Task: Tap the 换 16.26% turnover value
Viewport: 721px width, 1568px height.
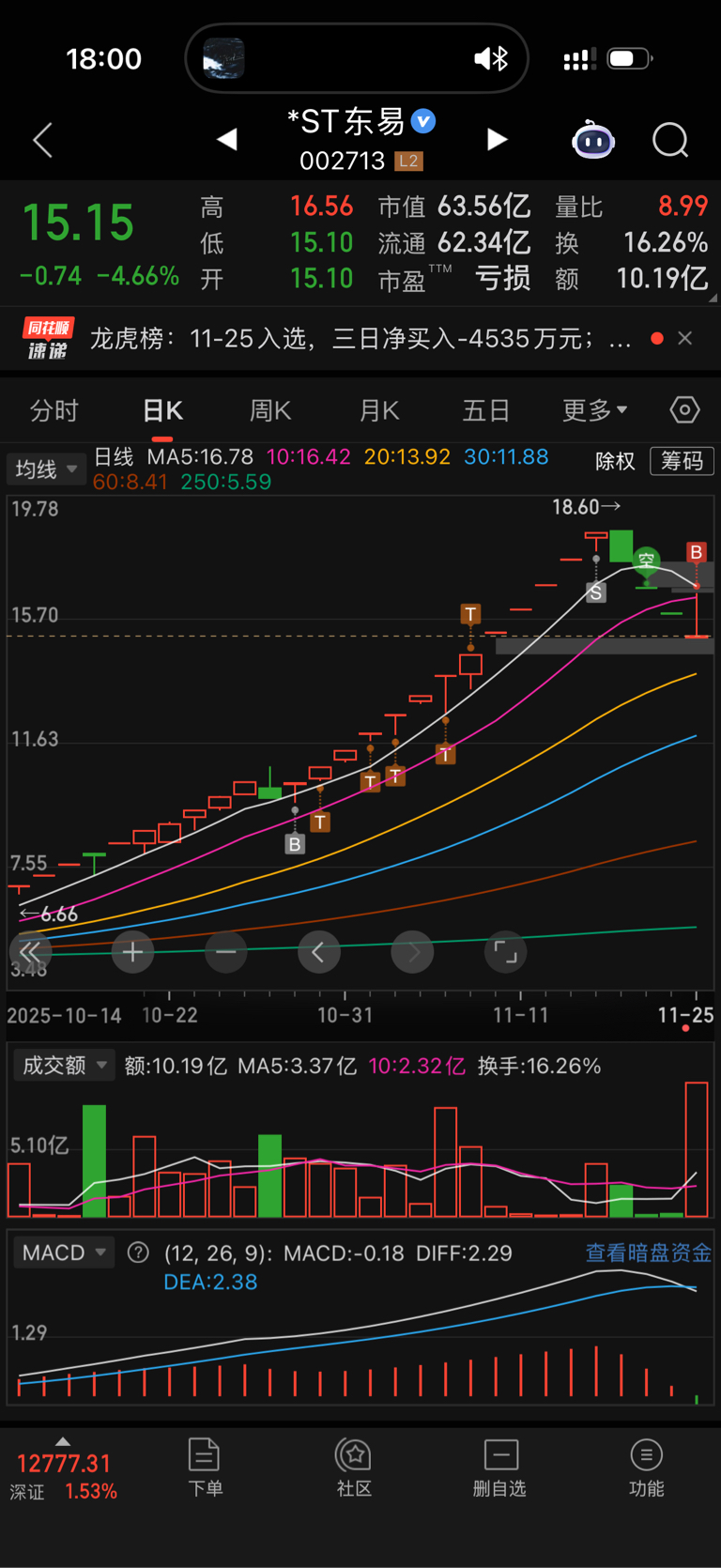Action: tap(631, 242)
